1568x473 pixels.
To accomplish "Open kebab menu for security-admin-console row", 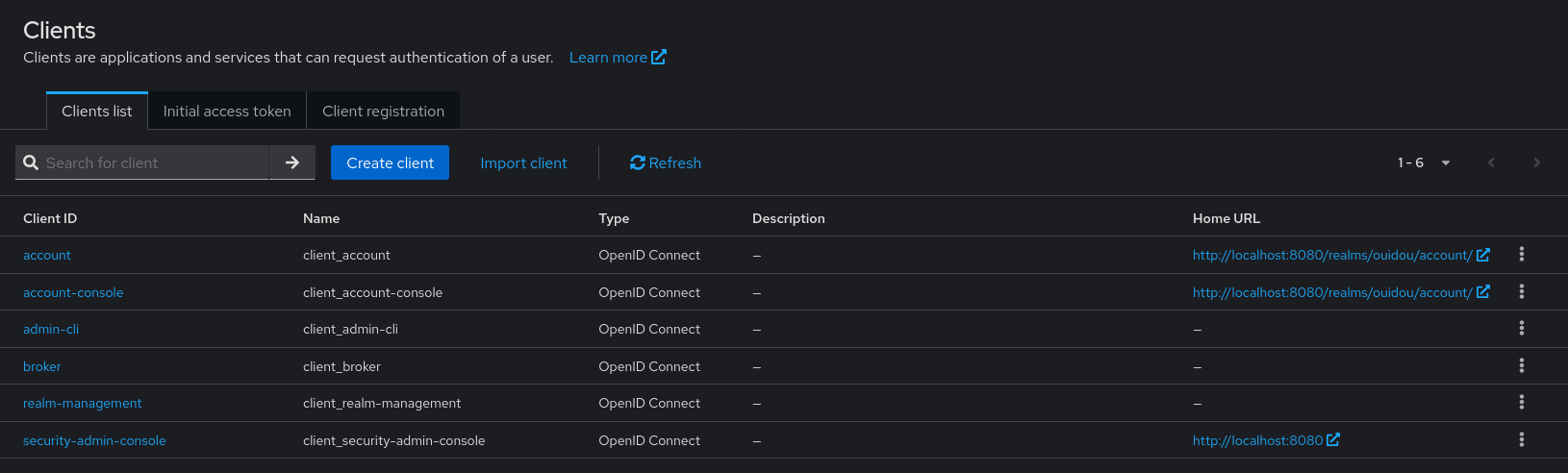I will click(1521, 440).
